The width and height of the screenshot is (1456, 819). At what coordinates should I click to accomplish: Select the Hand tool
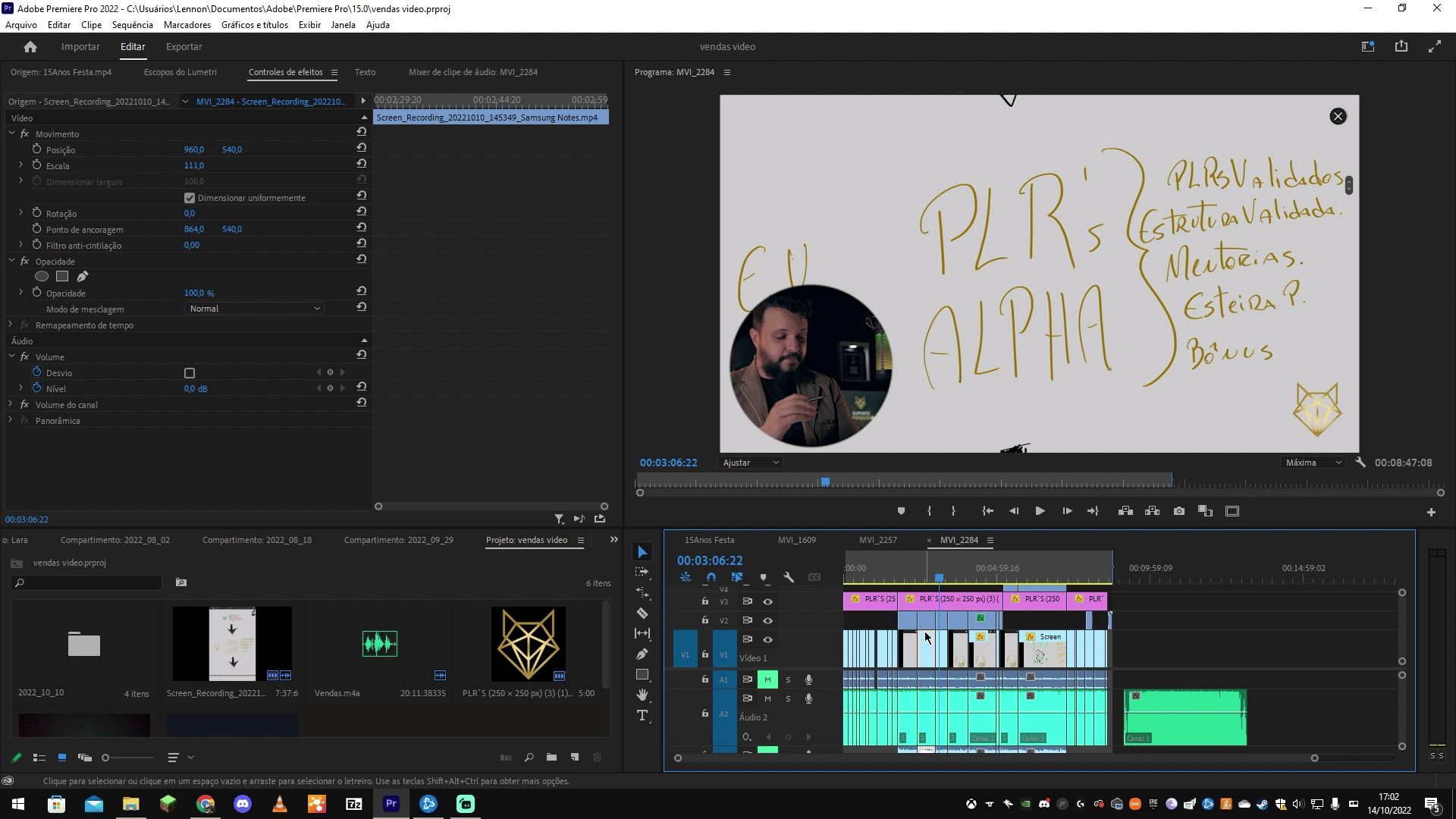(642, 695)
